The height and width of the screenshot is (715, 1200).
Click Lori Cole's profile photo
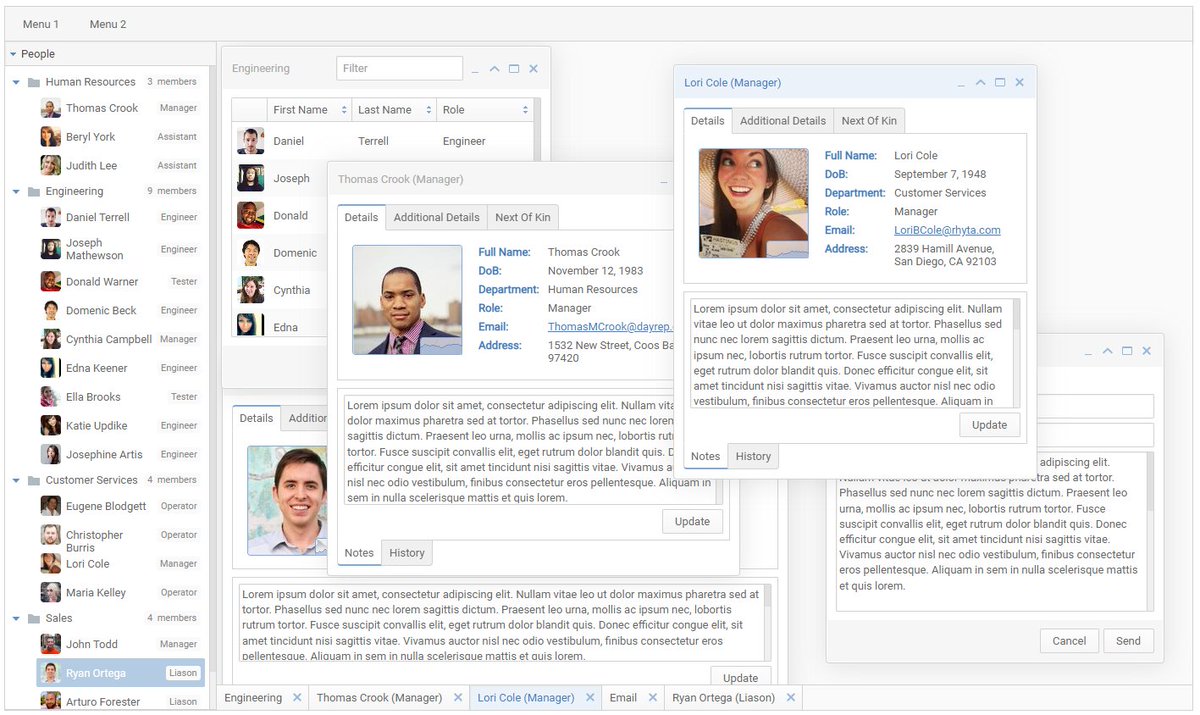coord(754,203)
